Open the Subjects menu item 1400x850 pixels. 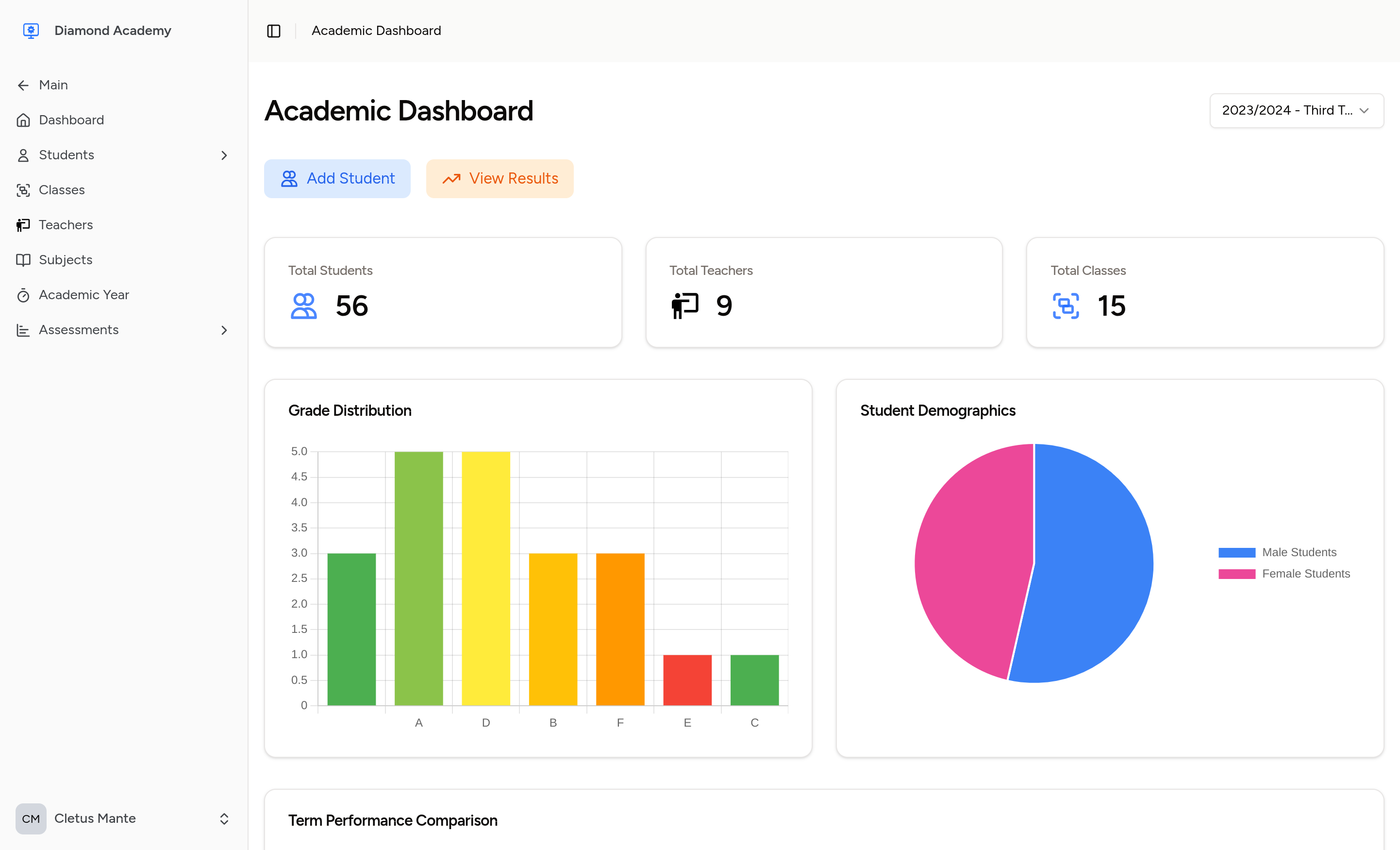pyautogui.click(x=123, y=260)
